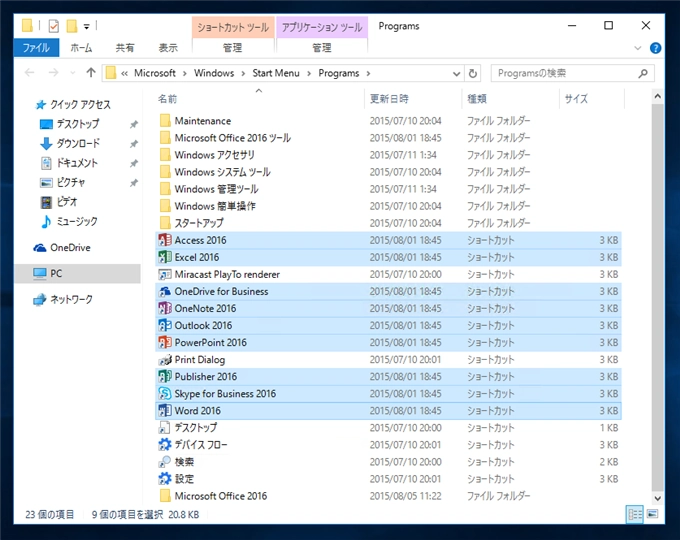The width and height of the screenshot is (680, 540).
Task: Open recent locations dropdown arrow
Action: point(72,73)
